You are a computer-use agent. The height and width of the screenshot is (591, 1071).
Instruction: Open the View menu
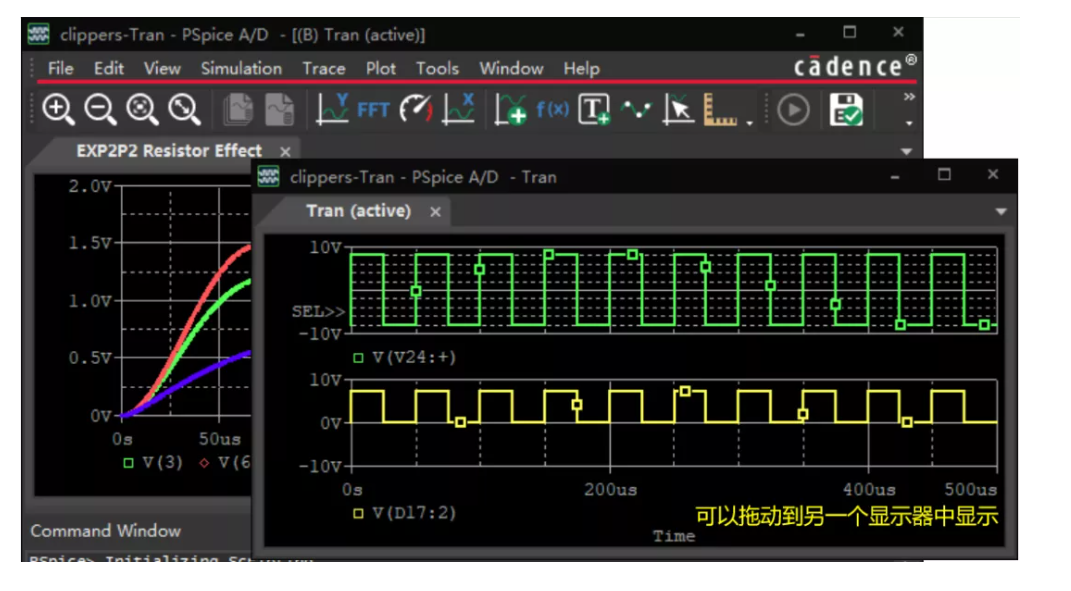pos(162,68)
